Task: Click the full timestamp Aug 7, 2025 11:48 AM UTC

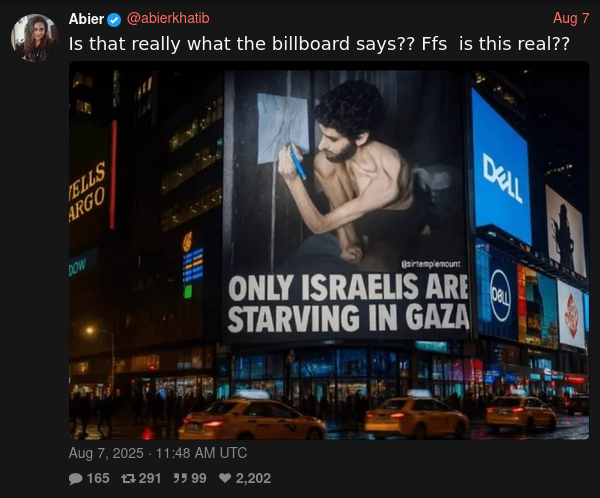Action: click(158, 453)
